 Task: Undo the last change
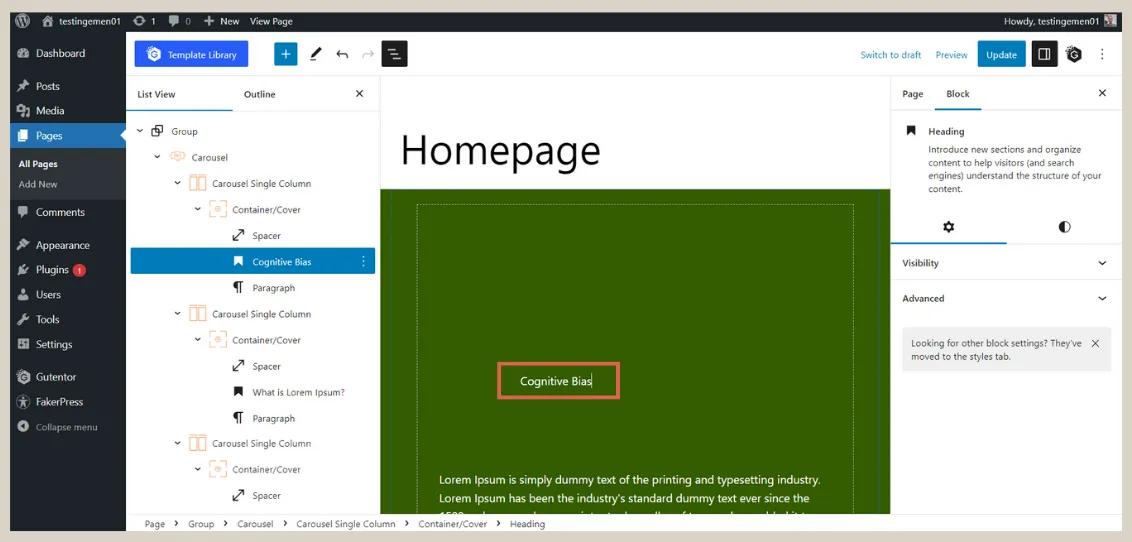(342, 54)
